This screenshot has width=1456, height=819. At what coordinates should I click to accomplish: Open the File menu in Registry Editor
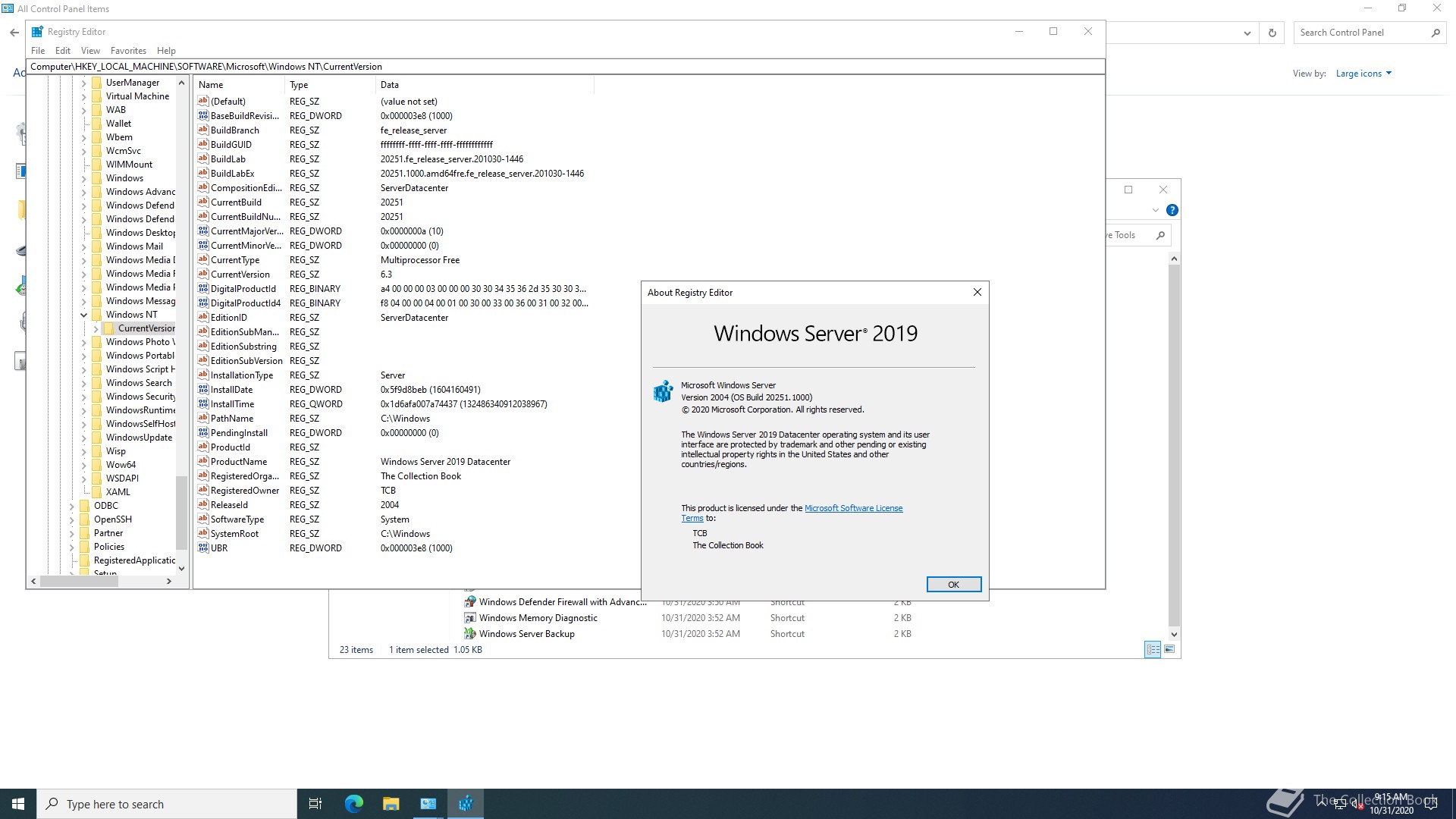[38, 51]
